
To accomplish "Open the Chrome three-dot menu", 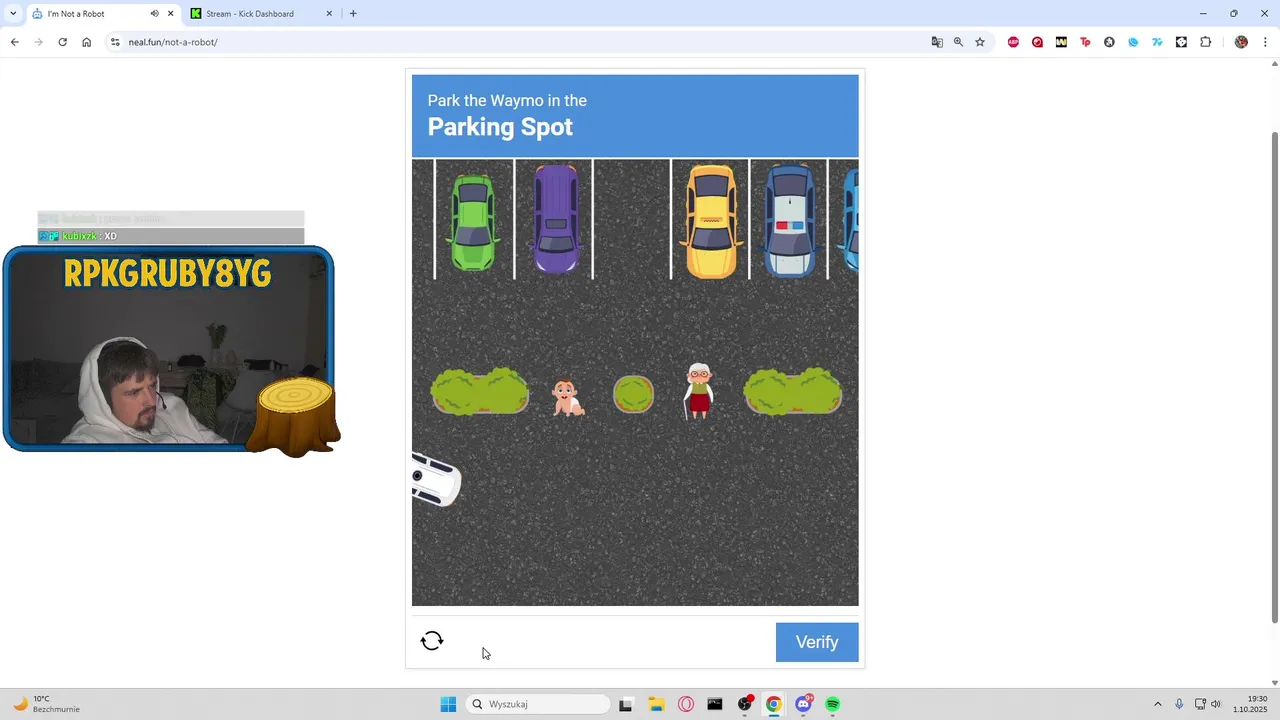I will click(x=1265, y=42).
